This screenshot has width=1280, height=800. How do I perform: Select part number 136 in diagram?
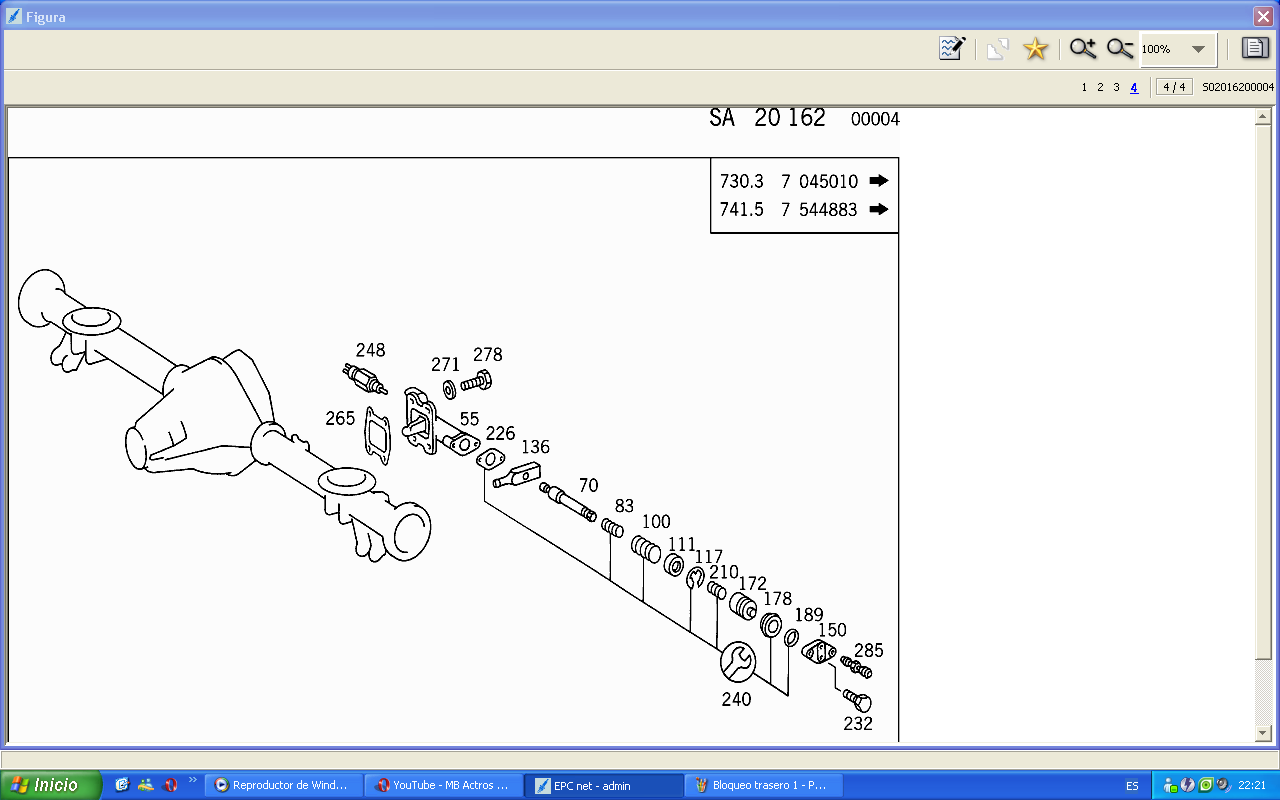535,447
